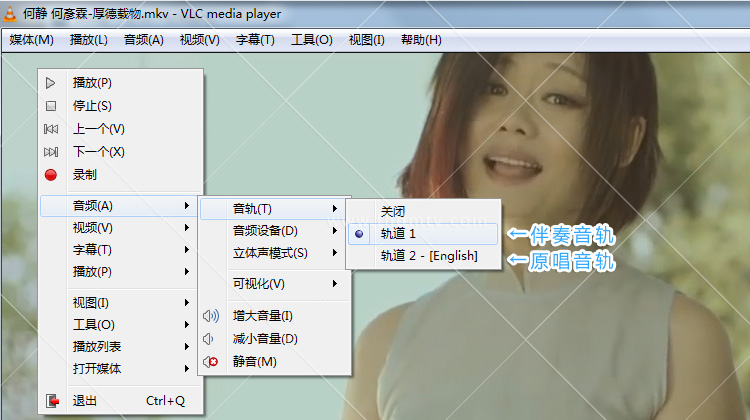
Task: Open the 视频(V) menu in menu bar
Action: (x=199, y=40)
